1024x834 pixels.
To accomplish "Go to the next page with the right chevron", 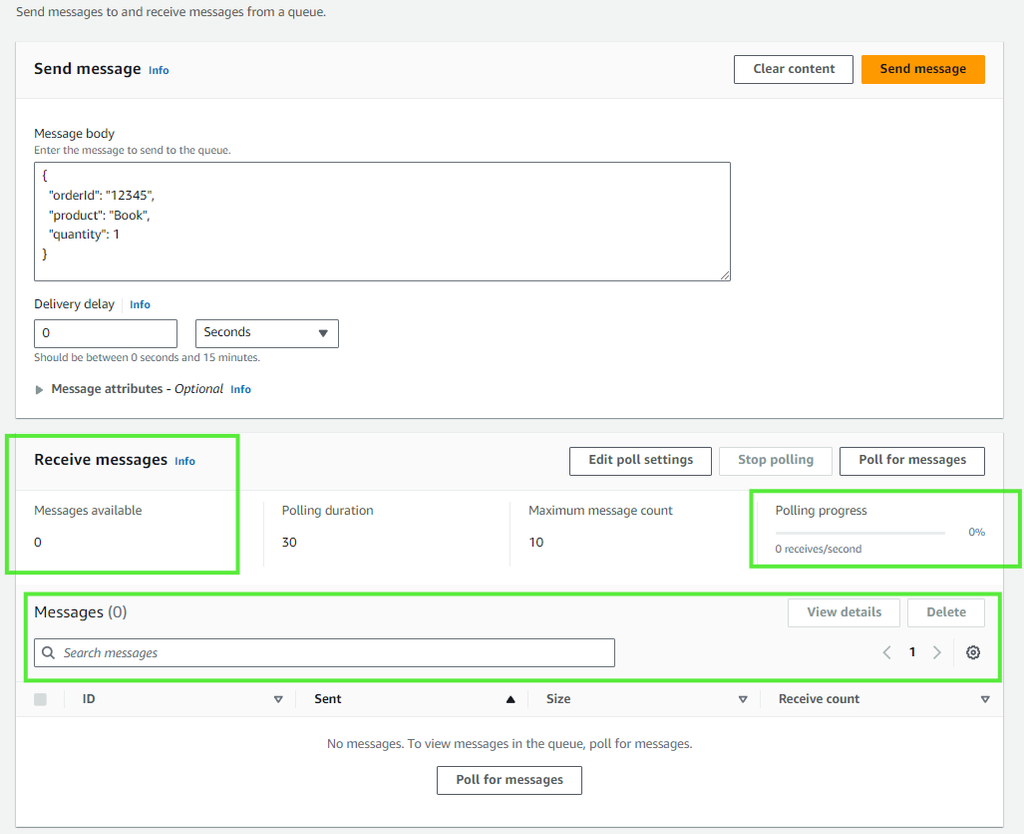I will 937,652.
